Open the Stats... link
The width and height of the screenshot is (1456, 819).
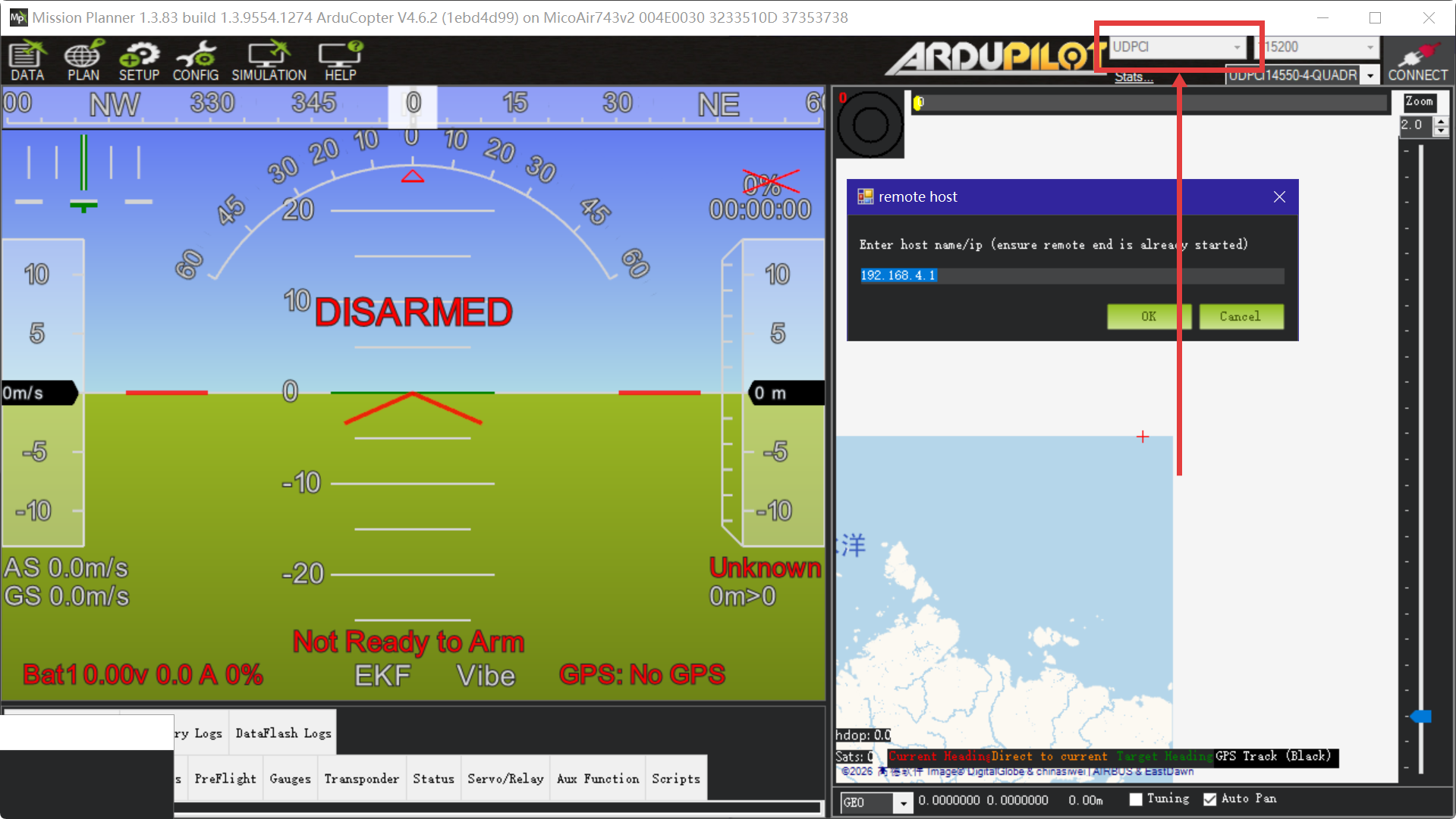tap(1134, 77)
